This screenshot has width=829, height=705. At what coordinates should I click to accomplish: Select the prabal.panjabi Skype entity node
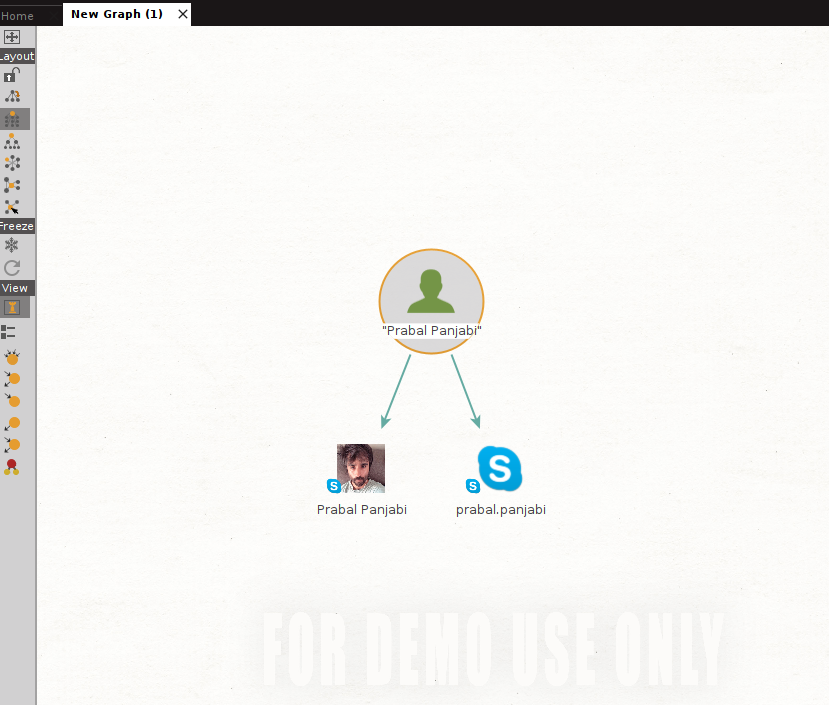(499, 468)
